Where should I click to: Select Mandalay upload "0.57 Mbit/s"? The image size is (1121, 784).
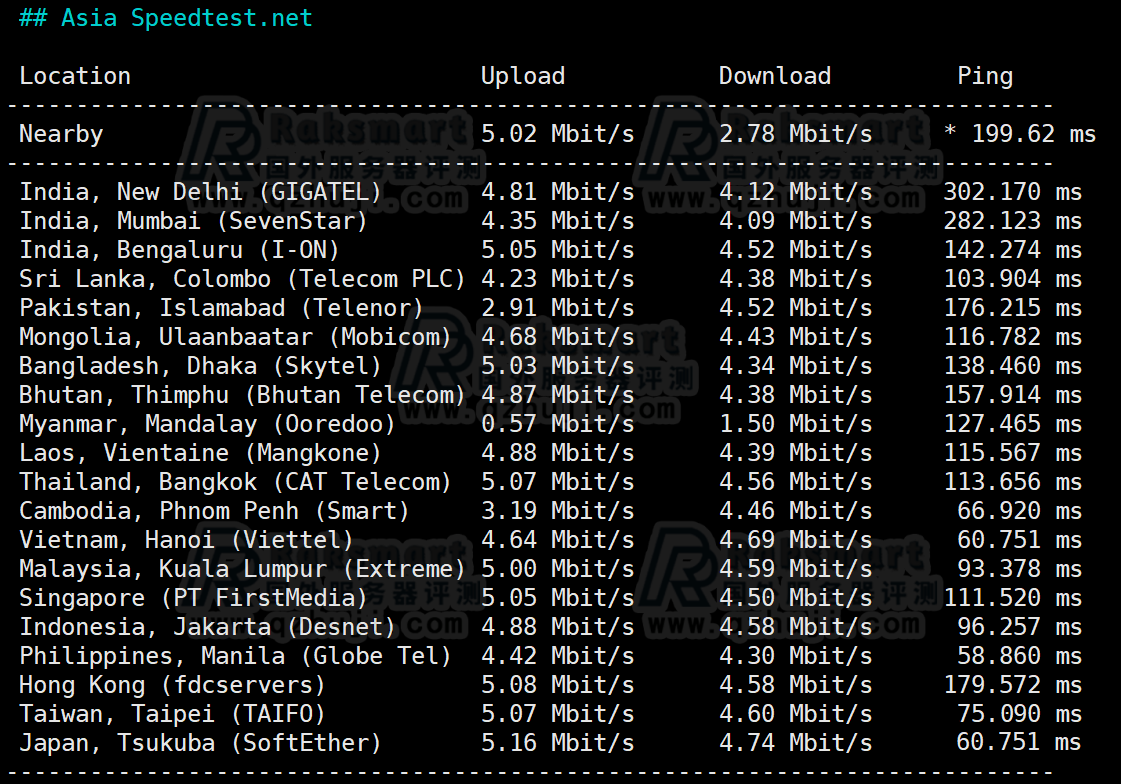point(558,424)
